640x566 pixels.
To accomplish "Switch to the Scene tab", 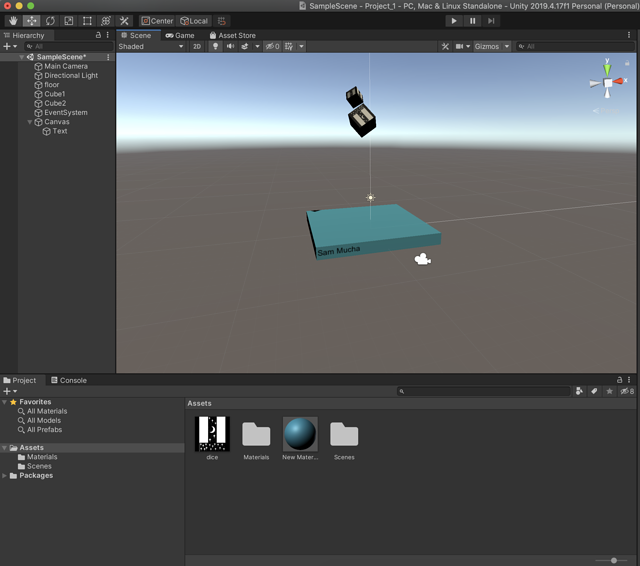I will (x=136, y=36).
